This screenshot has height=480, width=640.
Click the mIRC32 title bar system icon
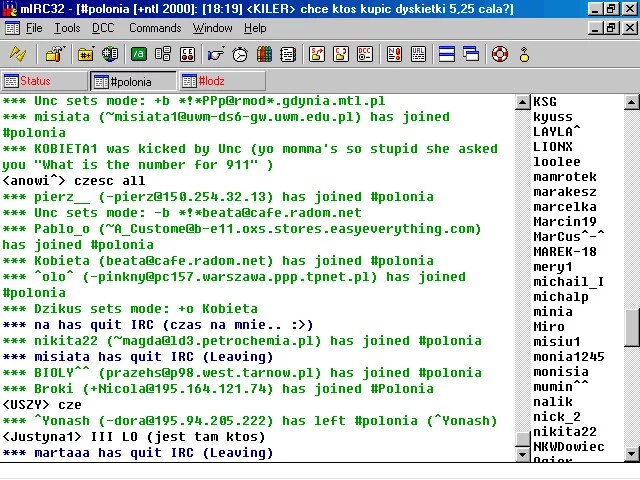[10, 9]
